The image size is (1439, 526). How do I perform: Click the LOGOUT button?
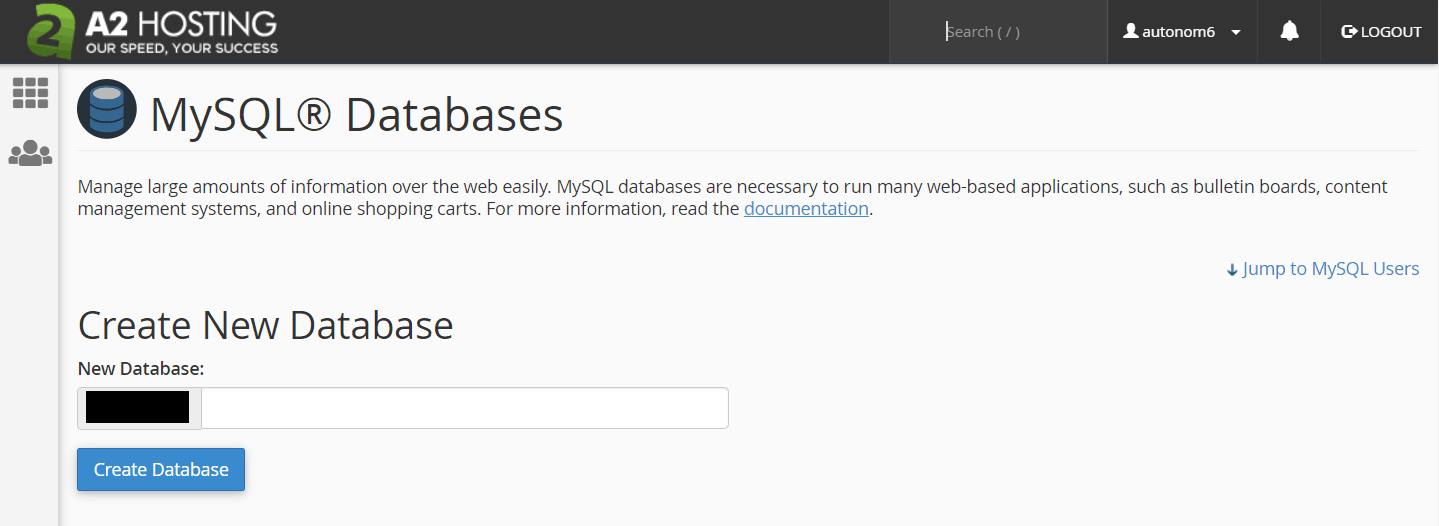click(x=1381, y=32)
